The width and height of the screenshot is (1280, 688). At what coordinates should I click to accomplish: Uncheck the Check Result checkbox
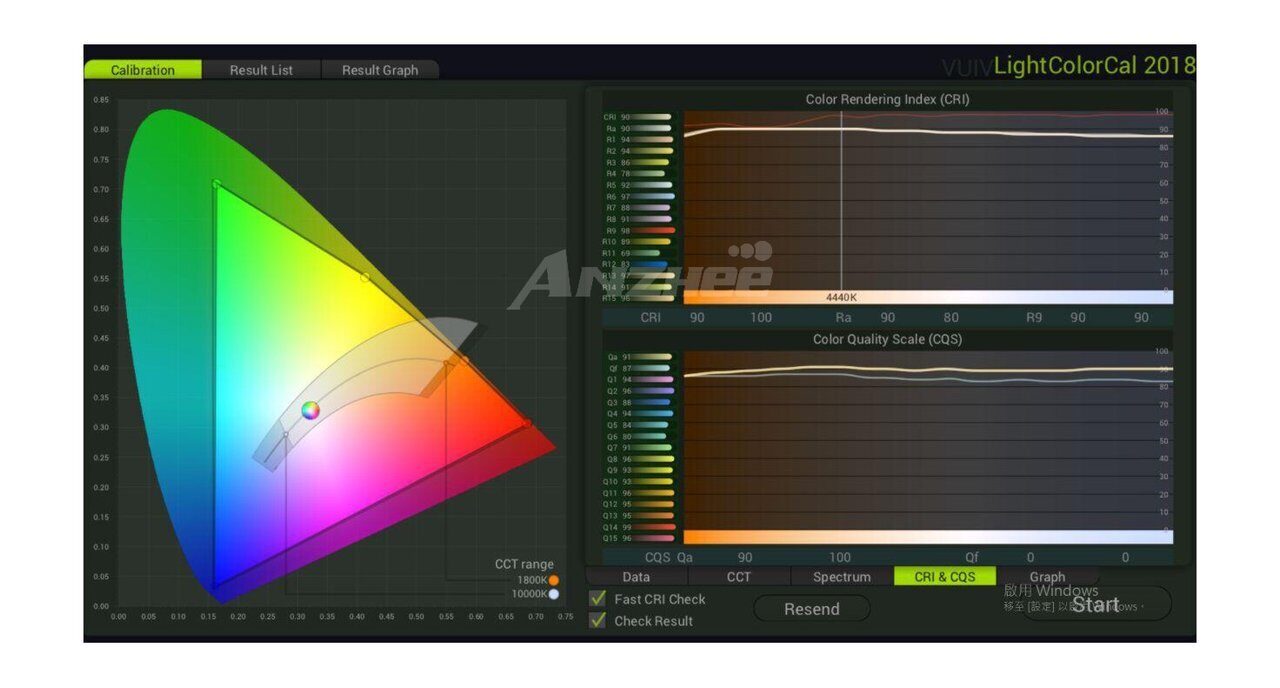click(x=598, y=621)
